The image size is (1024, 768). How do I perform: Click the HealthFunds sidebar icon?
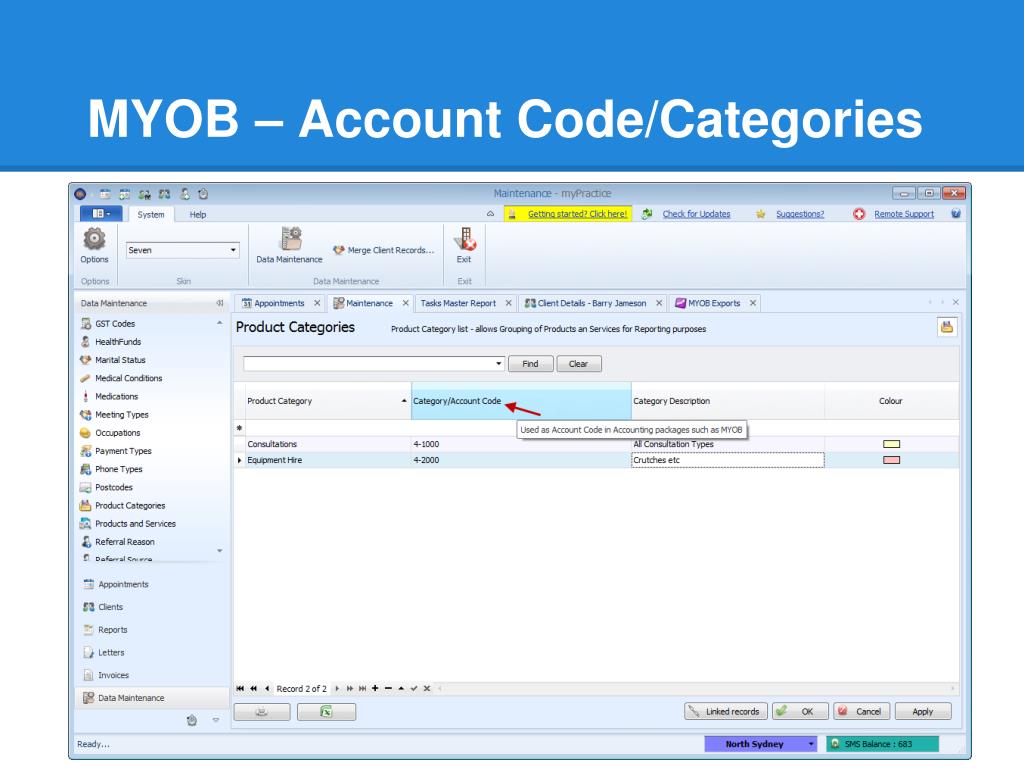click(x=86, y=342)
